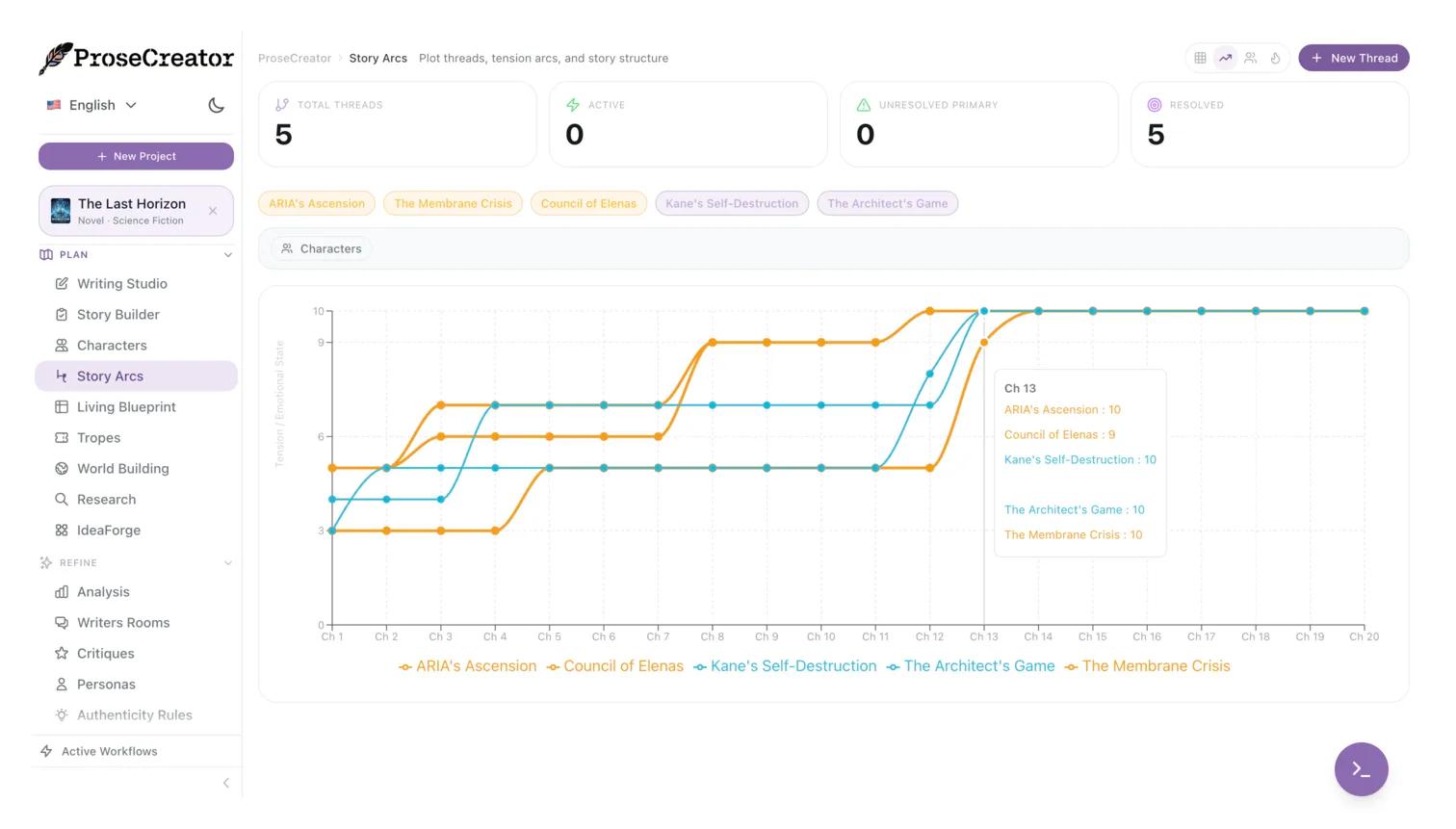The image size is (1456, 829).
Task: Toggle ARIA's Ascension thread filter chip
Action: pyautogui.click(x=317, y=203)
